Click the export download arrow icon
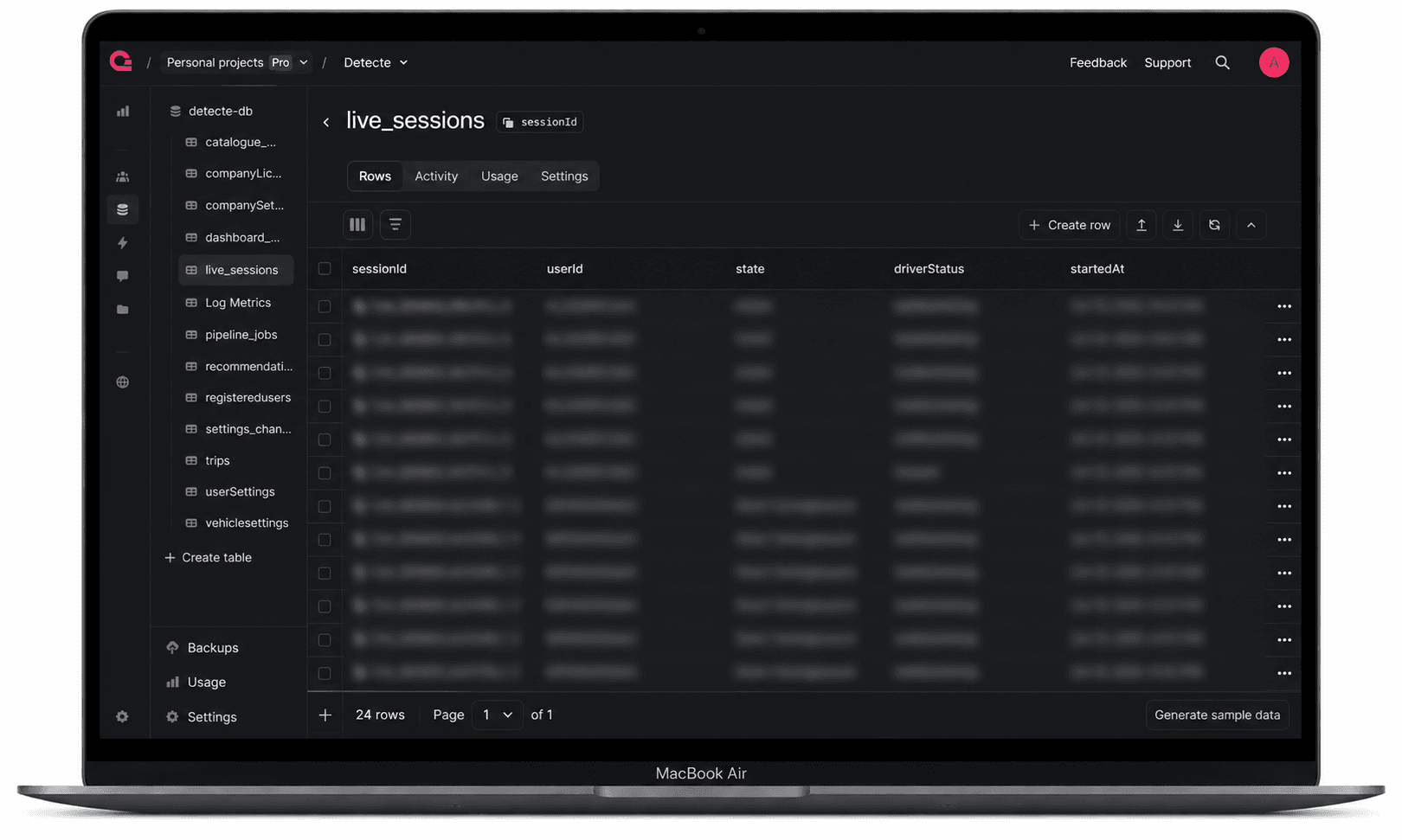This screenshot has width=1402, height=840. click(x=1178, y=225)
